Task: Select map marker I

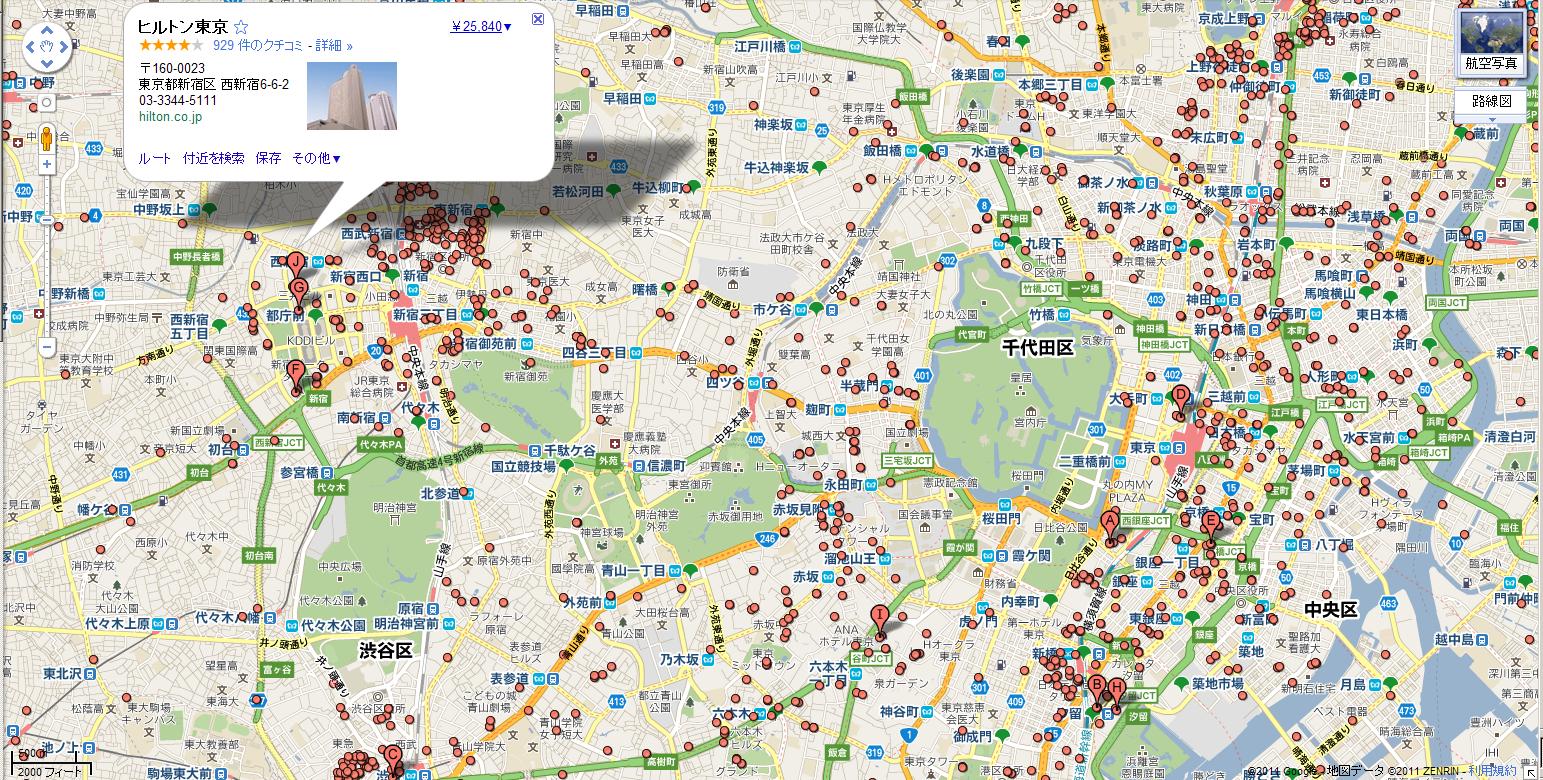Action: pos(879,620)
